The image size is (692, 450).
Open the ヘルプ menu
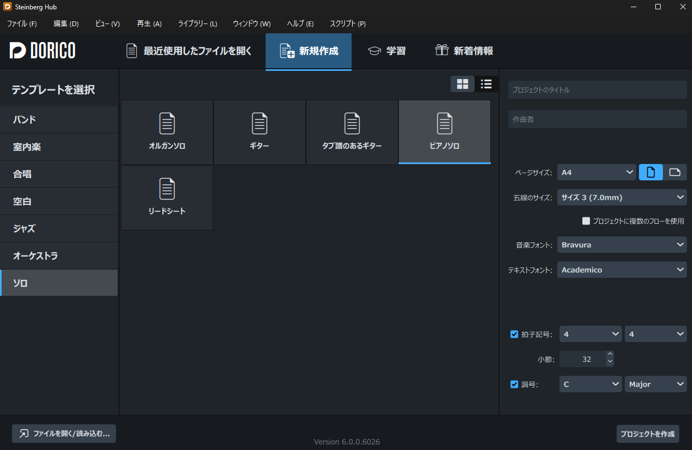point(300,24)
